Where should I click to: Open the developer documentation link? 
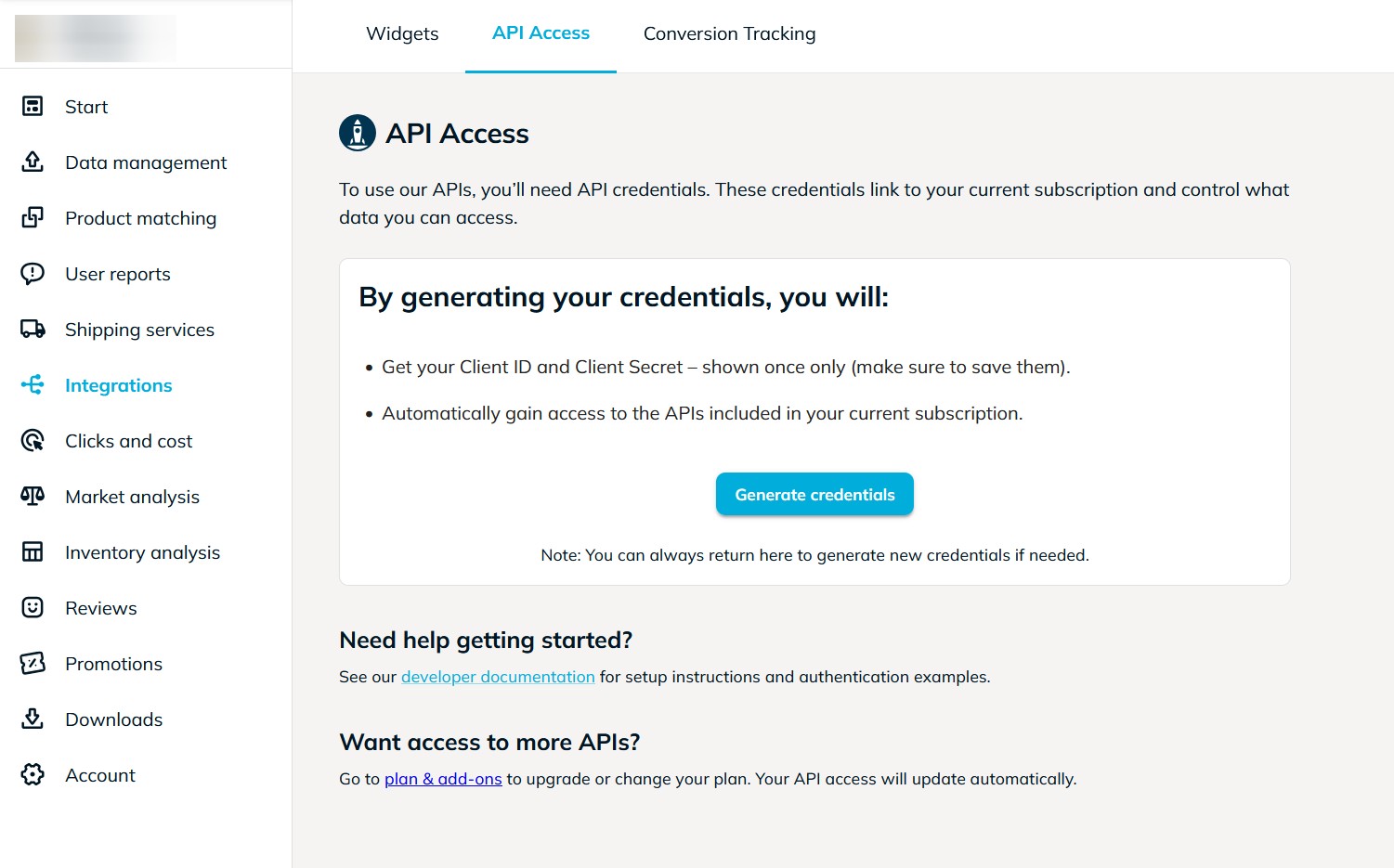click(x=498, y=677)
